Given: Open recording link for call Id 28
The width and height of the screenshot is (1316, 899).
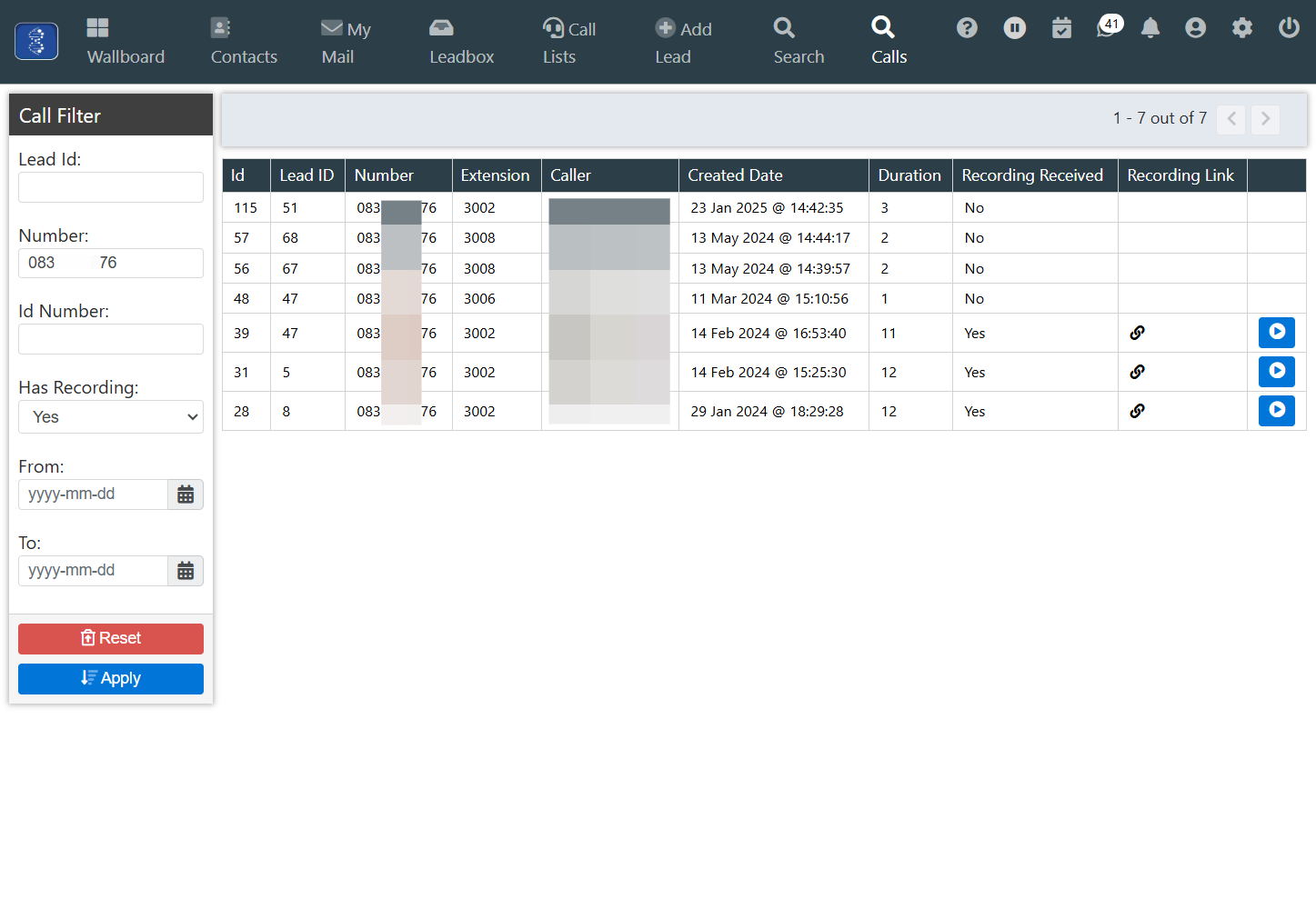Looking at the screenshot, I should 1137,411.
